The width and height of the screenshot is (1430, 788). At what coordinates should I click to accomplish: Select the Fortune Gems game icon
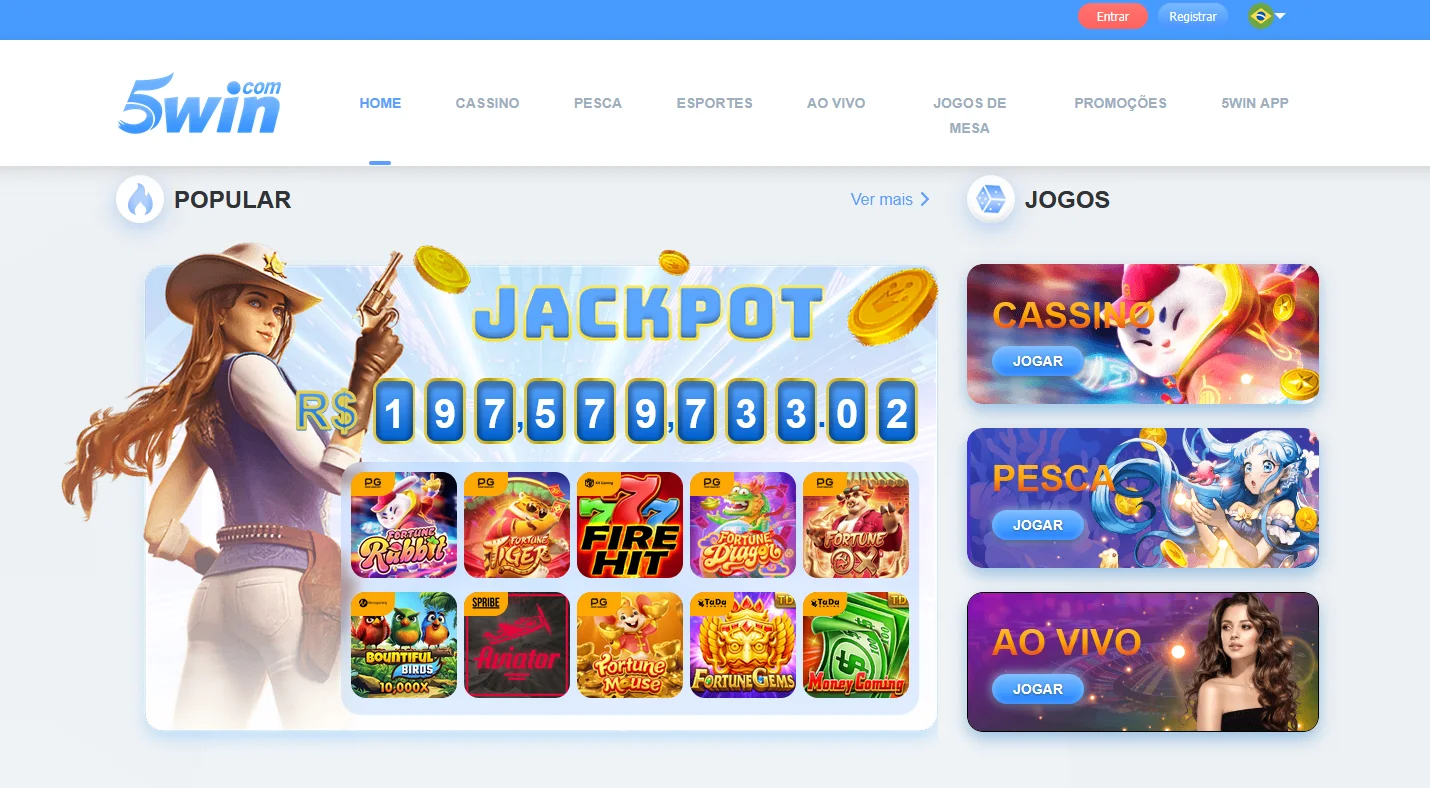[743, 645]
